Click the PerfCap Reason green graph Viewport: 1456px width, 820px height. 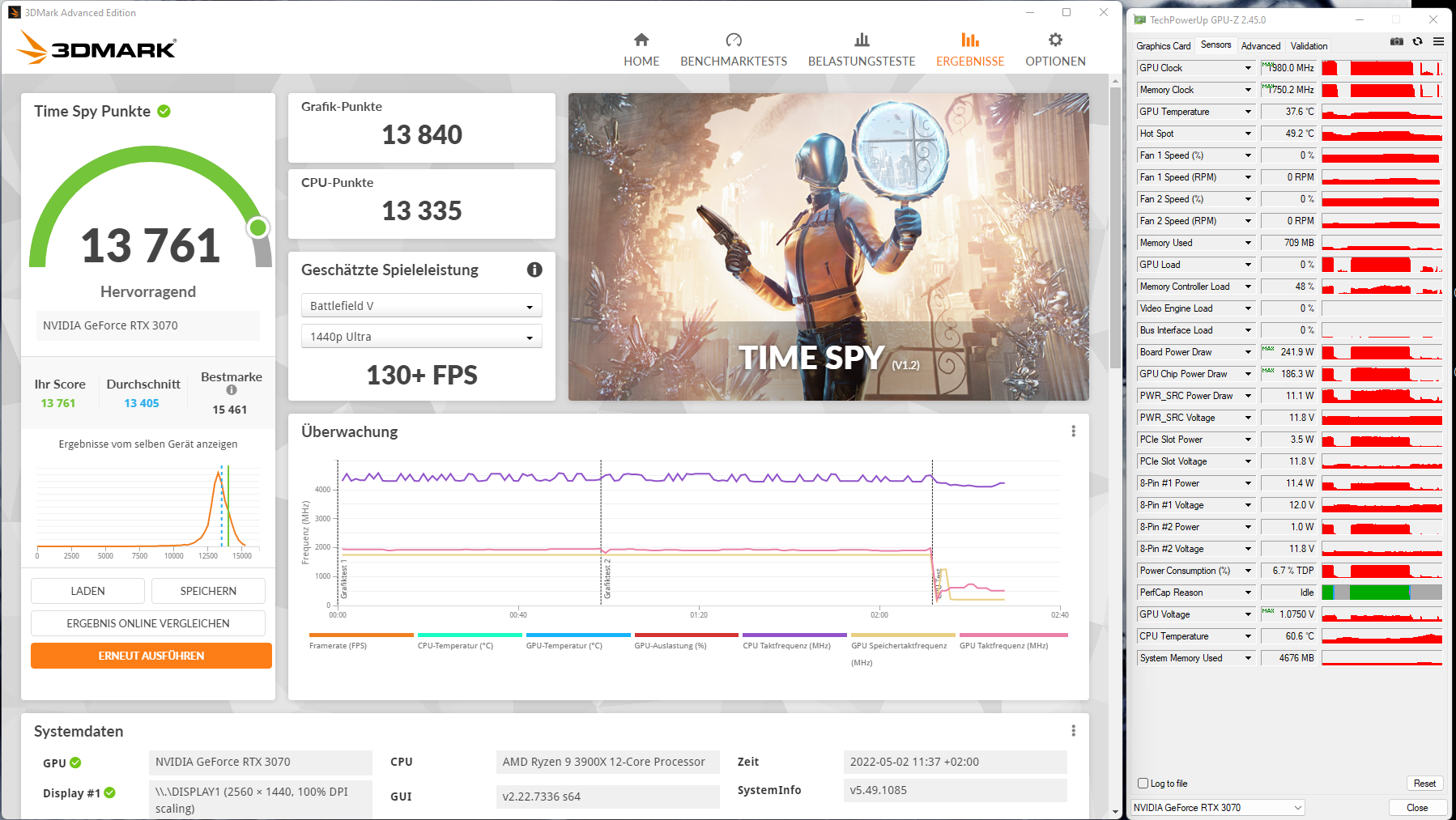pos(1382,593)
